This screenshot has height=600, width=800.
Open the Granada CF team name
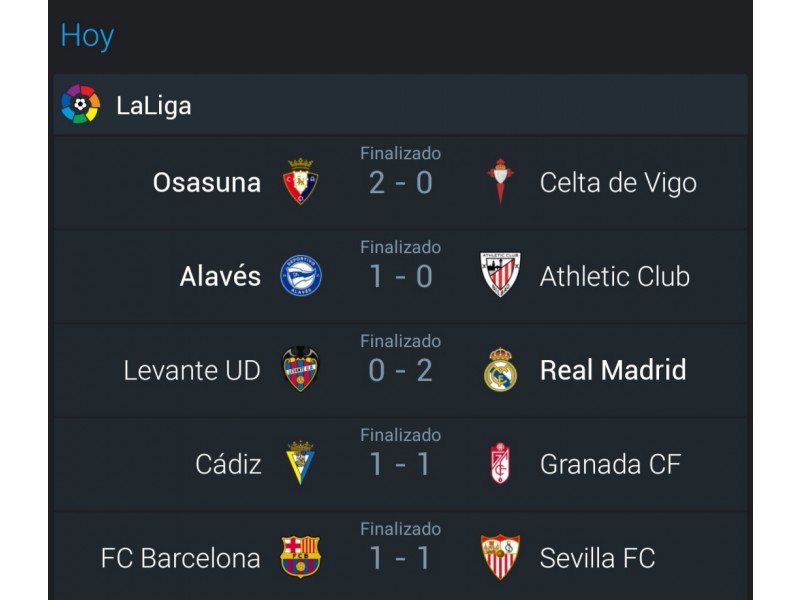click(611, 464)
